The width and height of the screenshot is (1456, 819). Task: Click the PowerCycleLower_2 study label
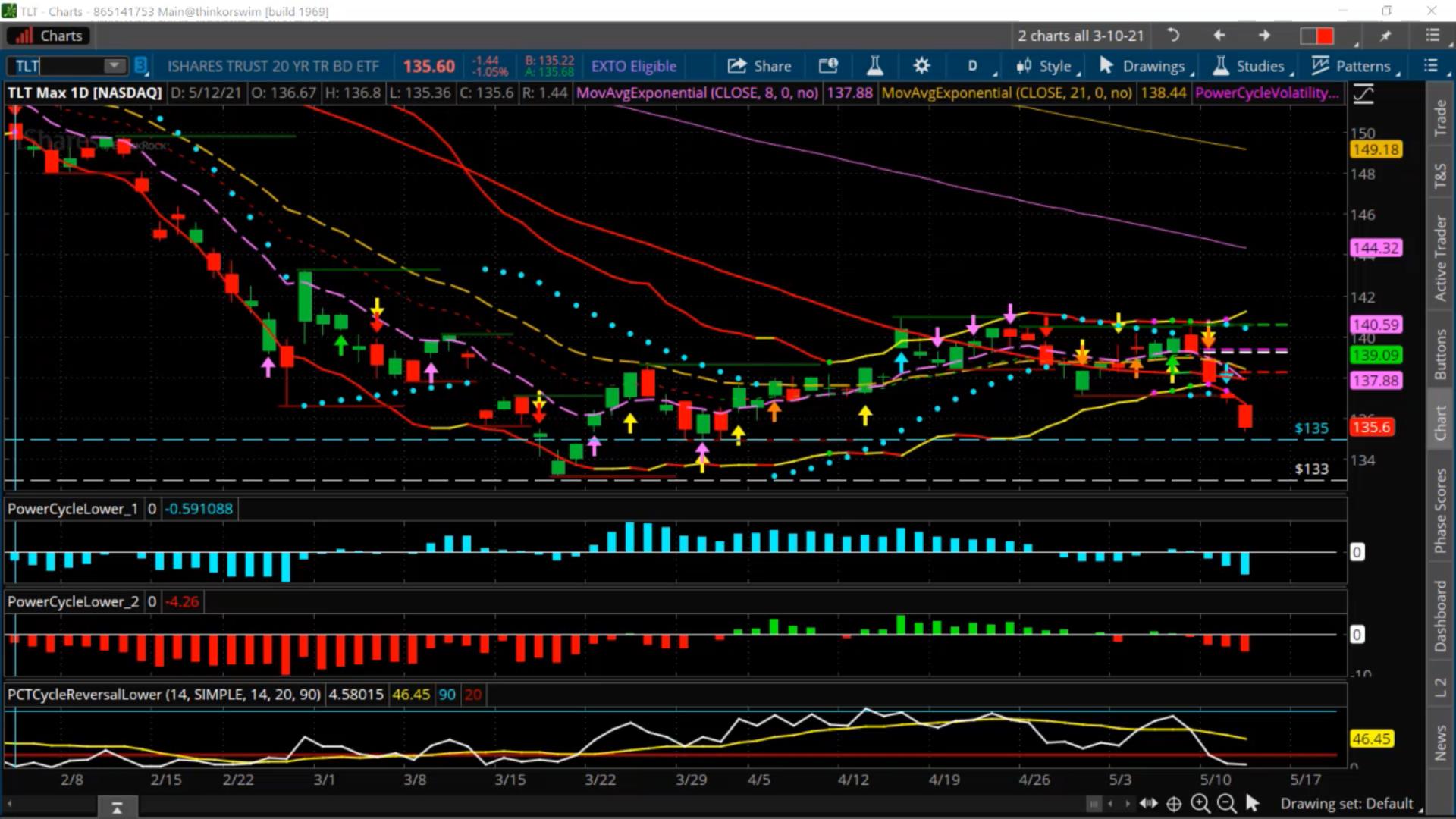click(73, 601)
